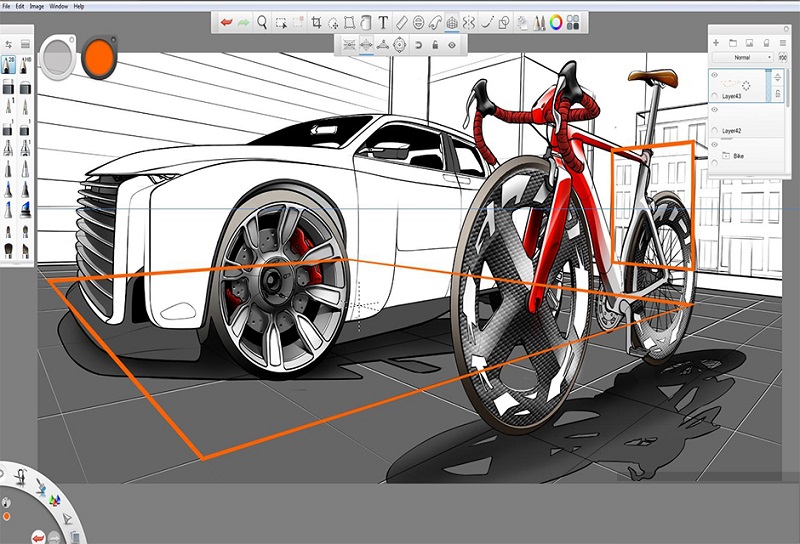Toggle visibility of Layer42
Viewport: 800px width, 544px height.
[x=714, y=109]
